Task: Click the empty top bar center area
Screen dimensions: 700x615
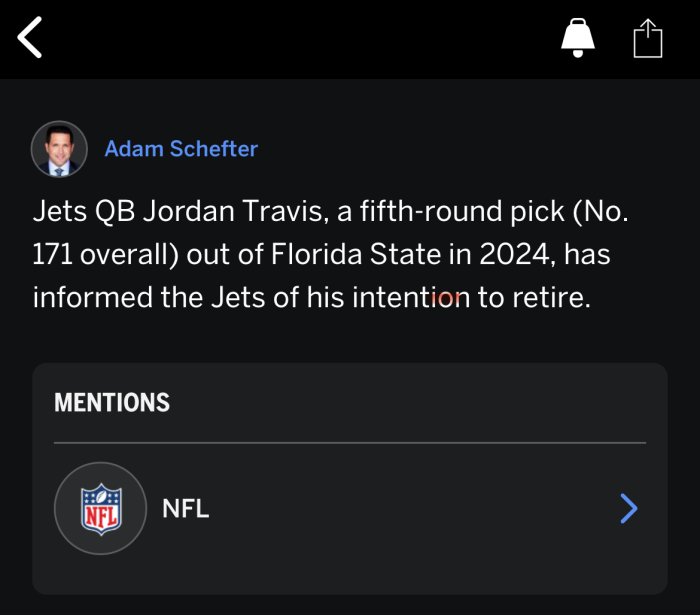Action: point(300,38)
